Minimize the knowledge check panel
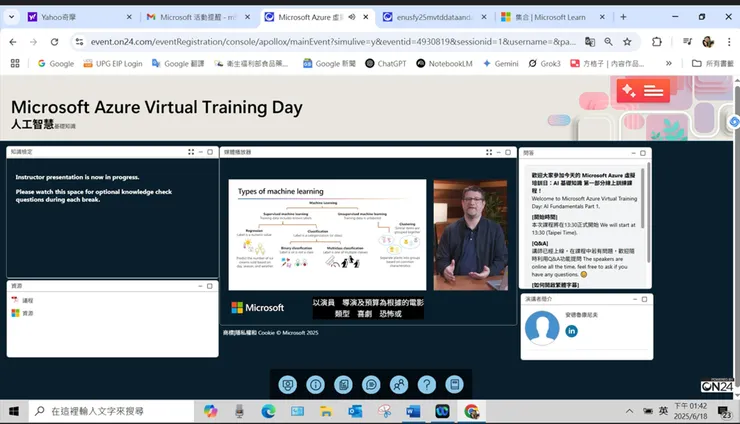 [x=200, y=152]
